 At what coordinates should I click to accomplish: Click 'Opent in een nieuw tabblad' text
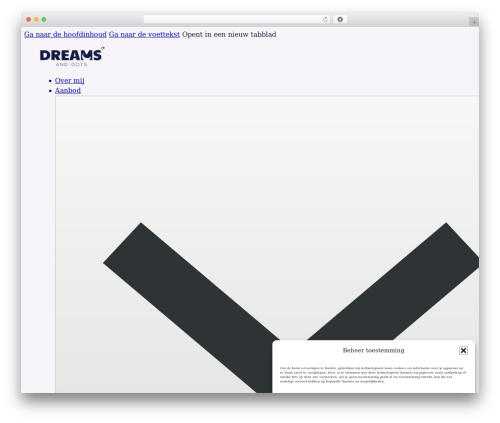click(229, 34)
